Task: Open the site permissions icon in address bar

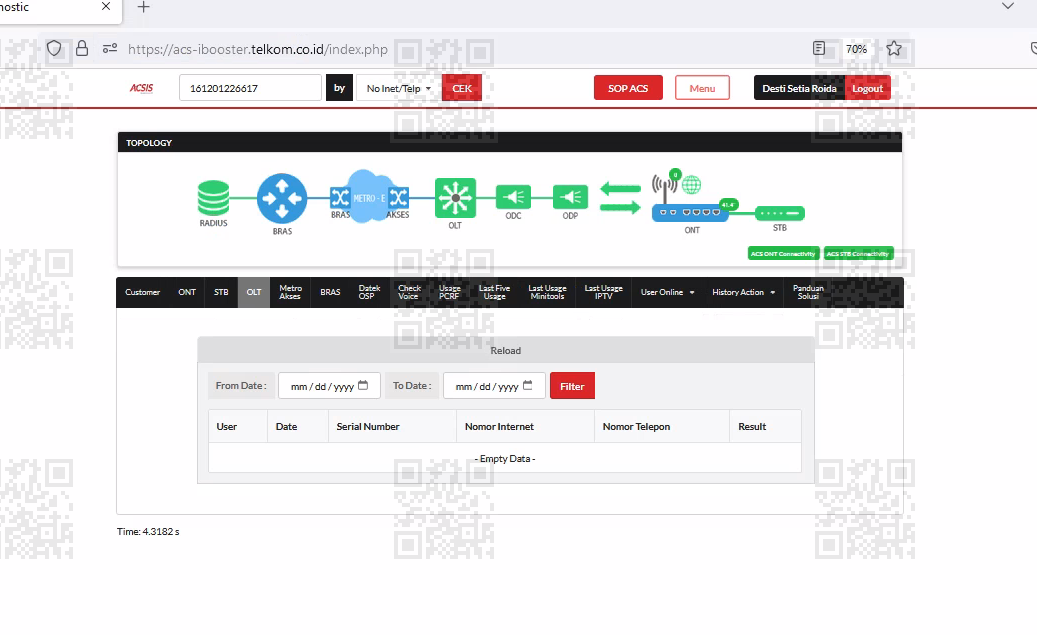Action: (x=110, y=48)
